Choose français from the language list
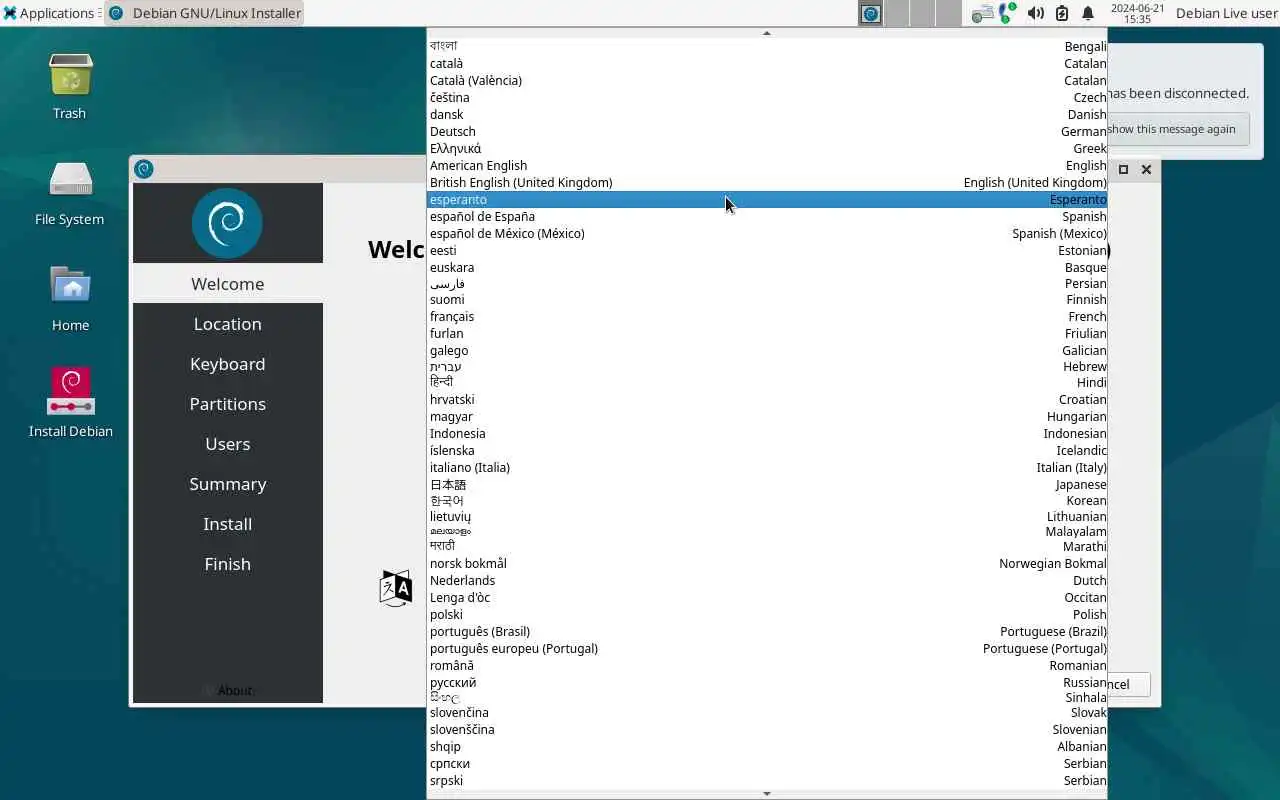 [767, 316]
